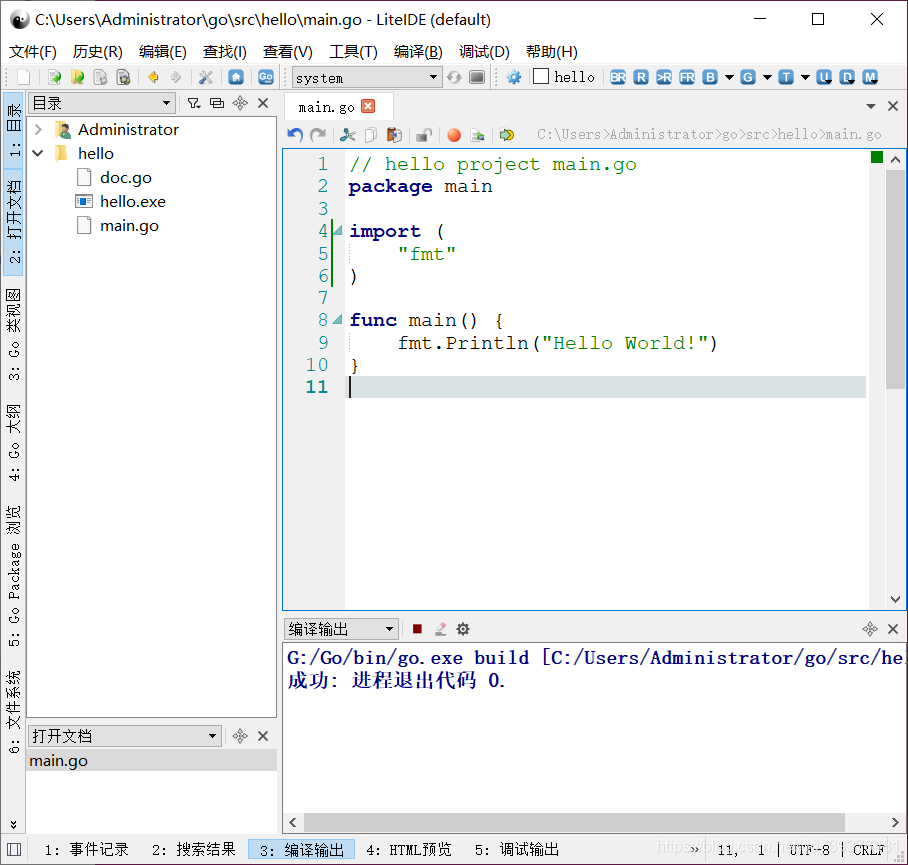Screen dimensions: 908x865
Task: Click the New file icon
Action: (24, 77)
